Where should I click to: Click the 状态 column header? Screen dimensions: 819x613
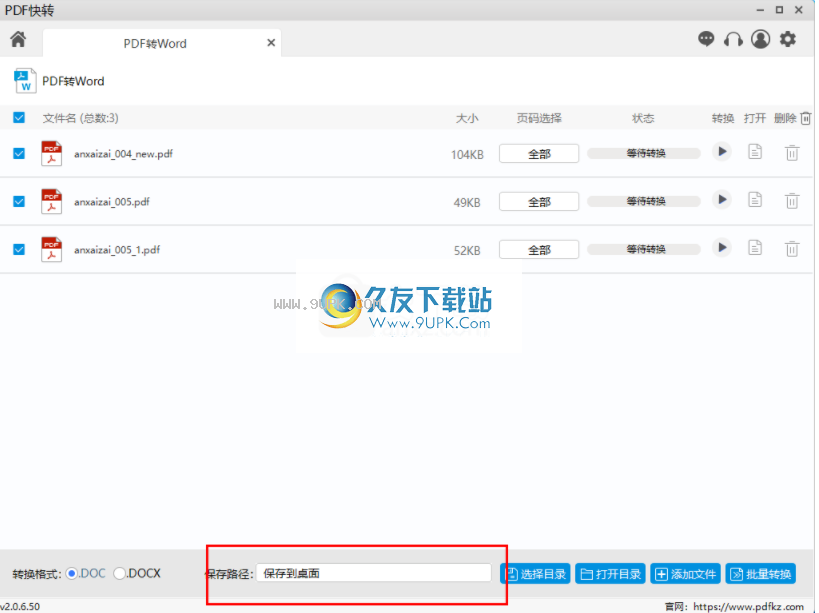click(643, 119)
